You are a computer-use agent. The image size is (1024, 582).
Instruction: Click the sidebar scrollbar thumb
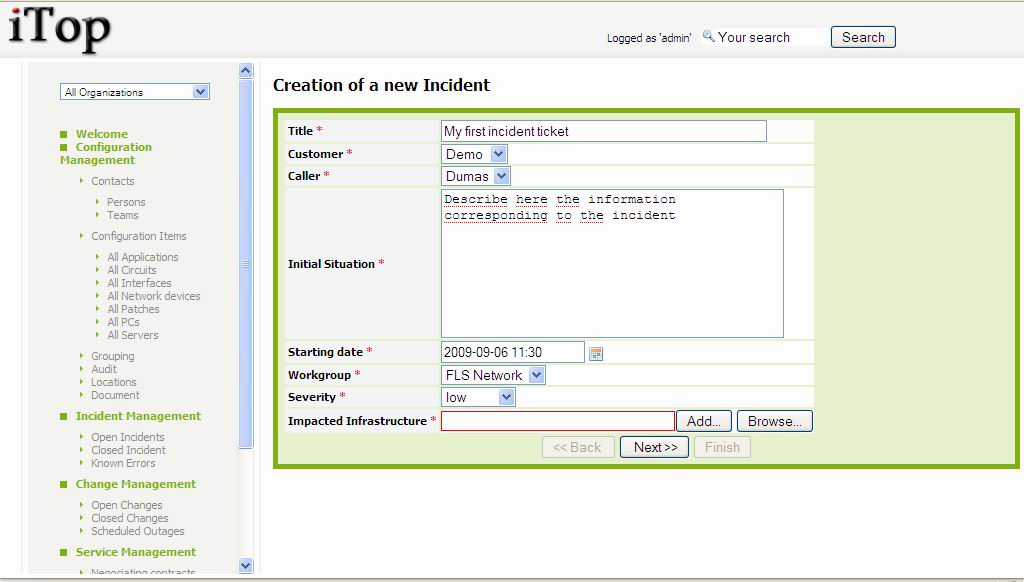coord(246,264)
